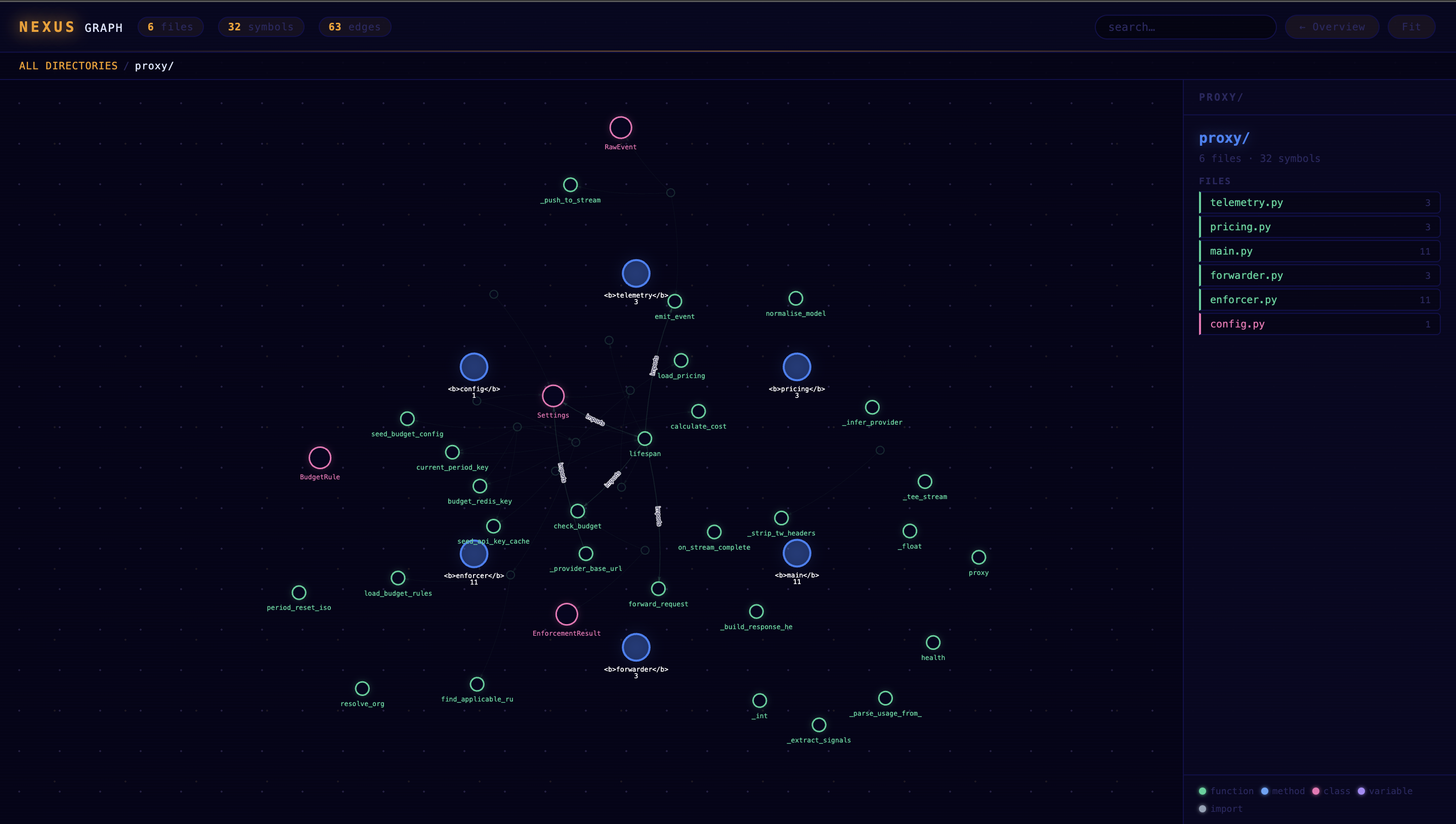Select the current_period_key function node
Viewport: 1456px width, 824px height.
[x=452, y=452]
